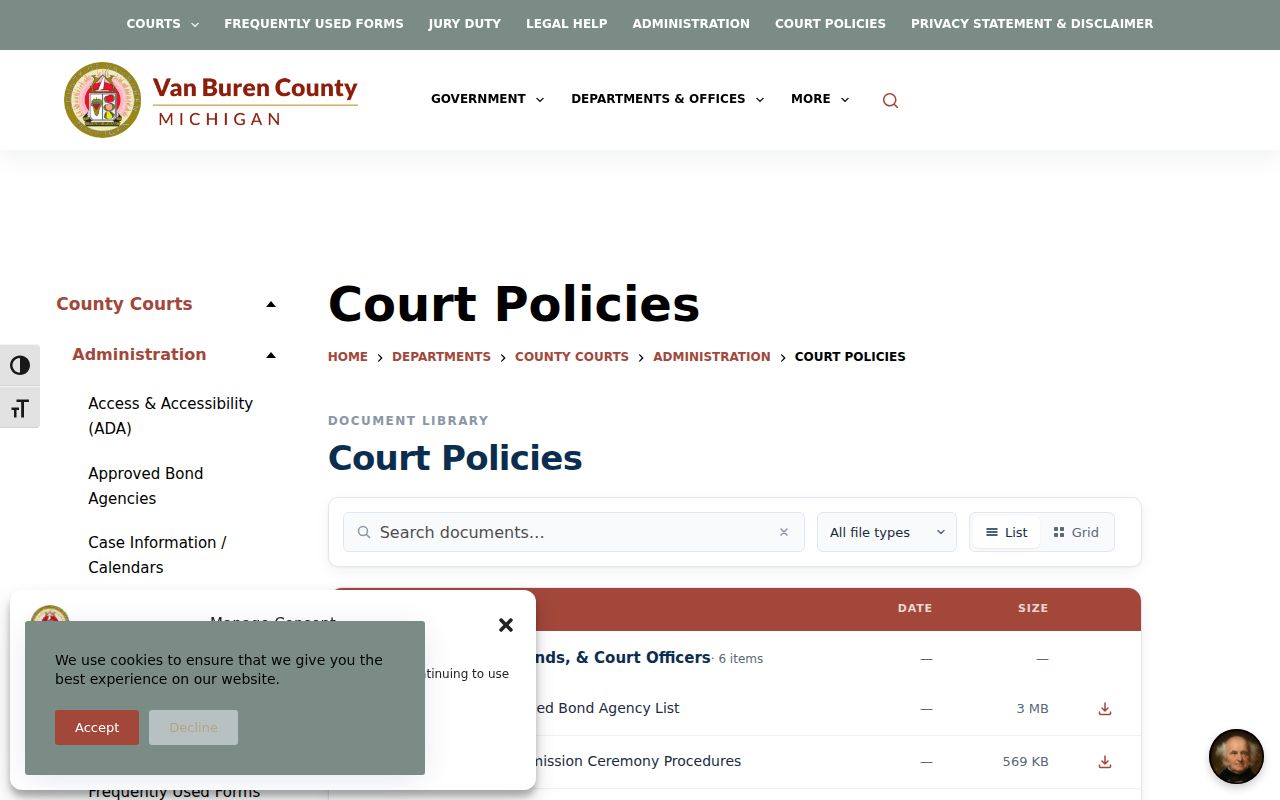
Task: Open the site search magnifier icon
Action: 890,100
